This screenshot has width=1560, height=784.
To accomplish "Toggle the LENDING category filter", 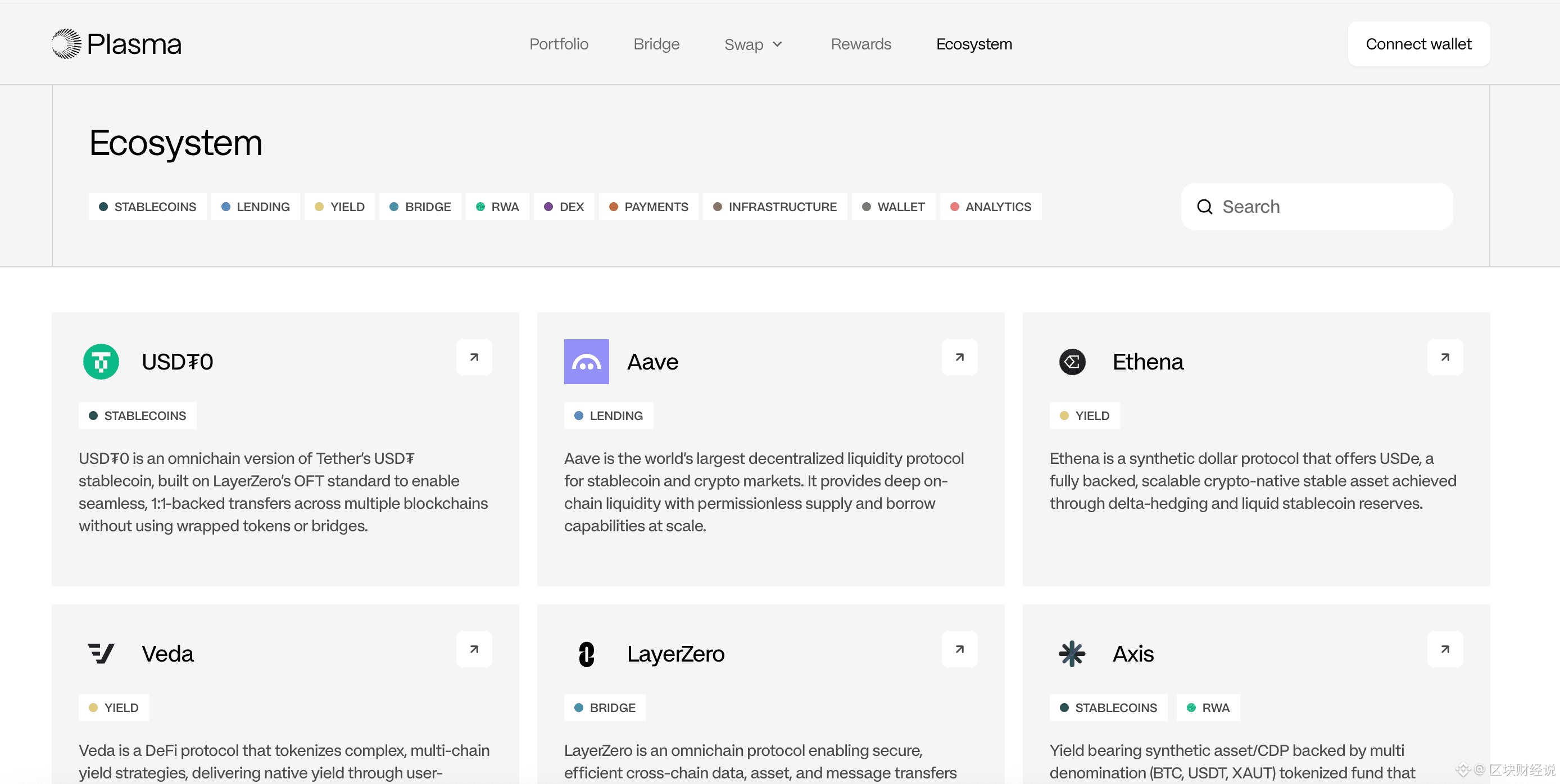I will (256, 207).
